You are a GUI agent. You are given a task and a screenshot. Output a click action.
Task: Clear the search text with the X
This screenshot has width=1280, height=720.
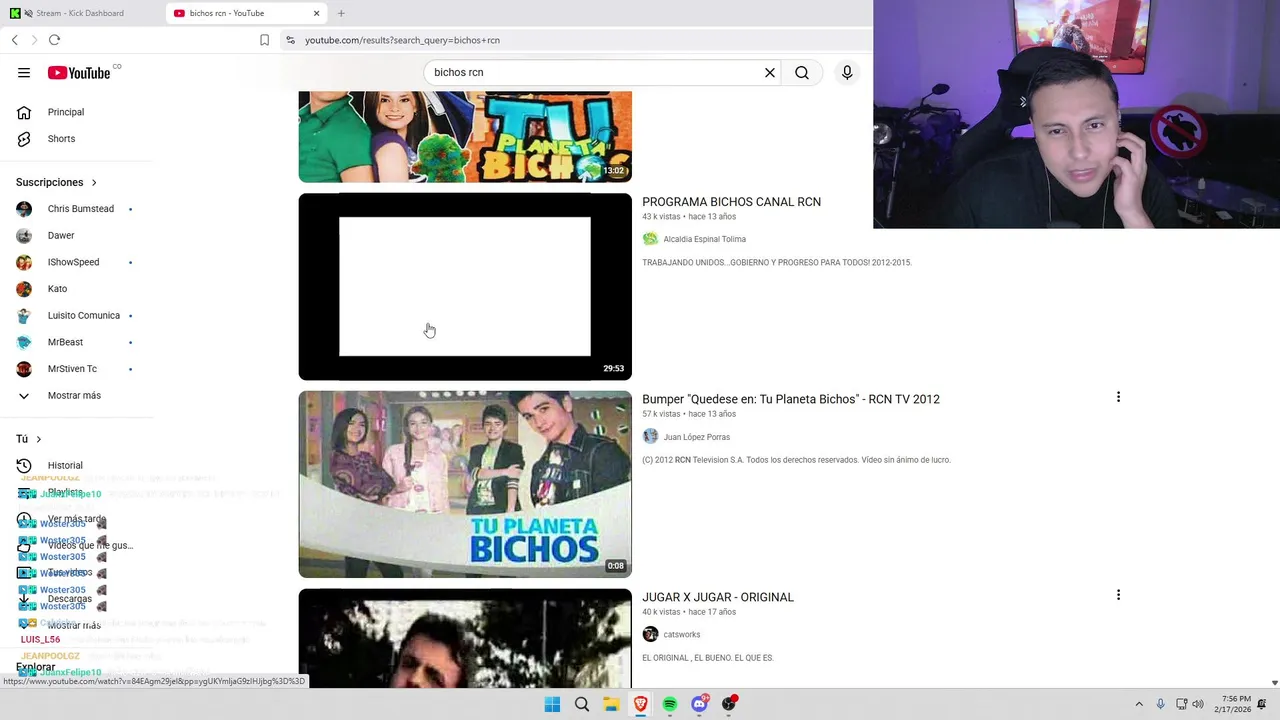point(770,72)
